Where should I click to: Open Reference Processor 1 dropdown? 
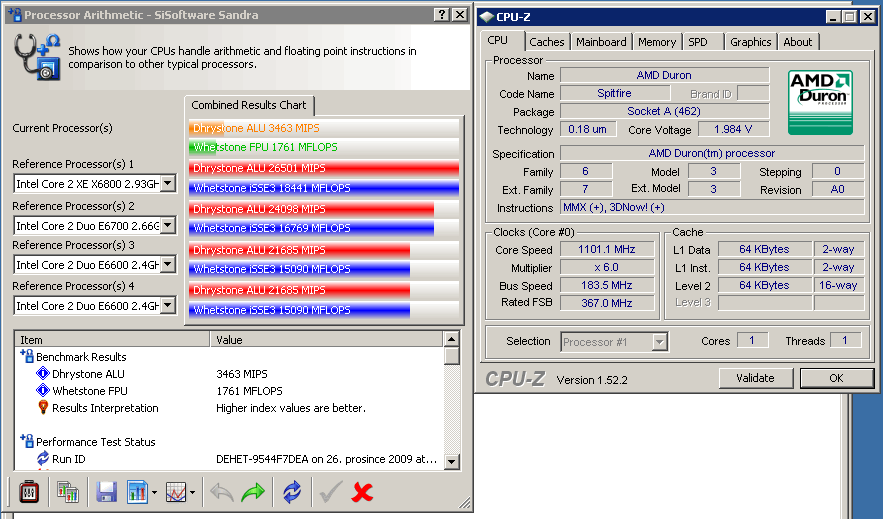(167, 184)
